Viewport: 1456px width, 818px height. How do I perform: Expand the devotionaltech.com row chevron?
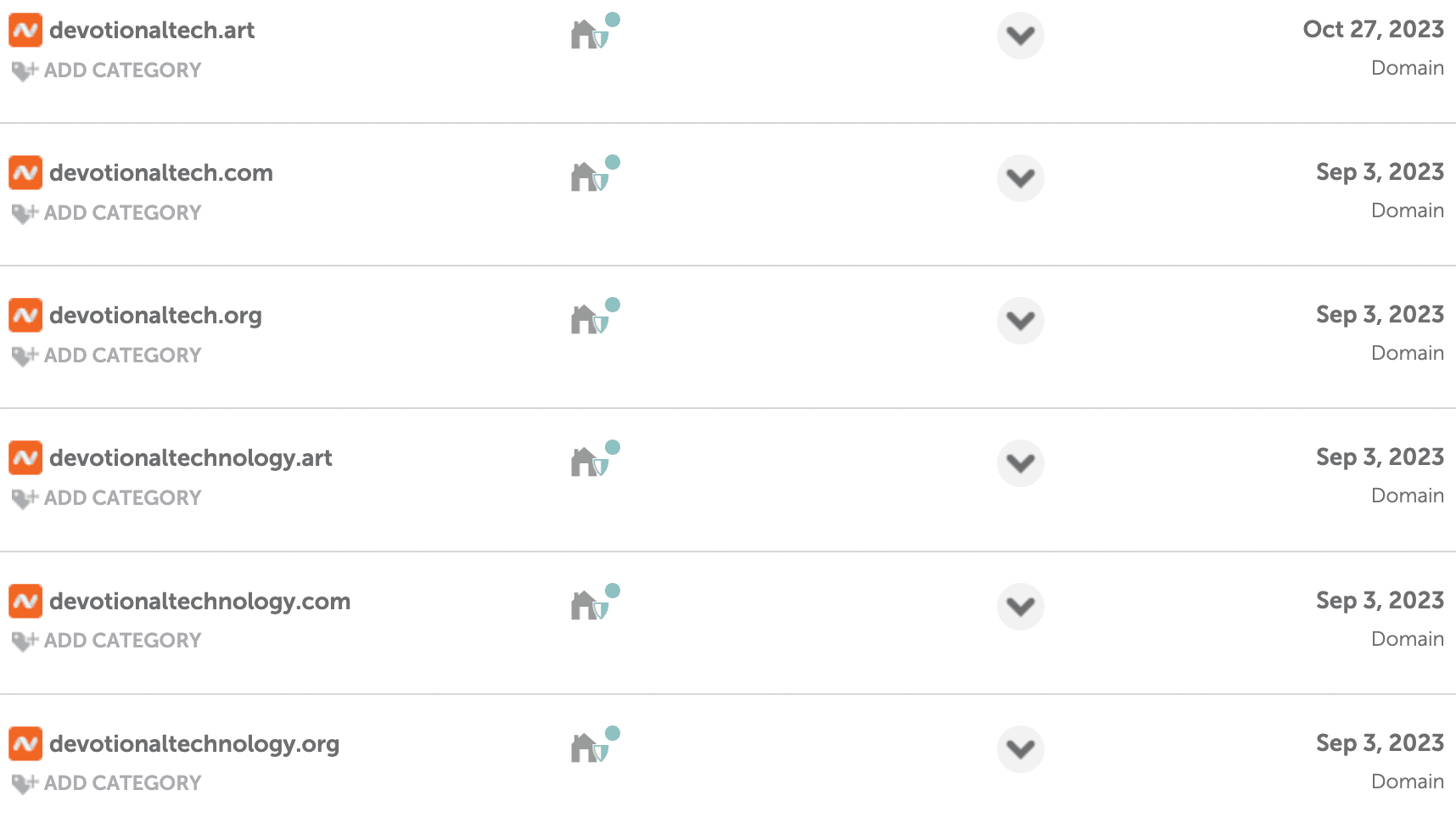(x=1021, y=178)
